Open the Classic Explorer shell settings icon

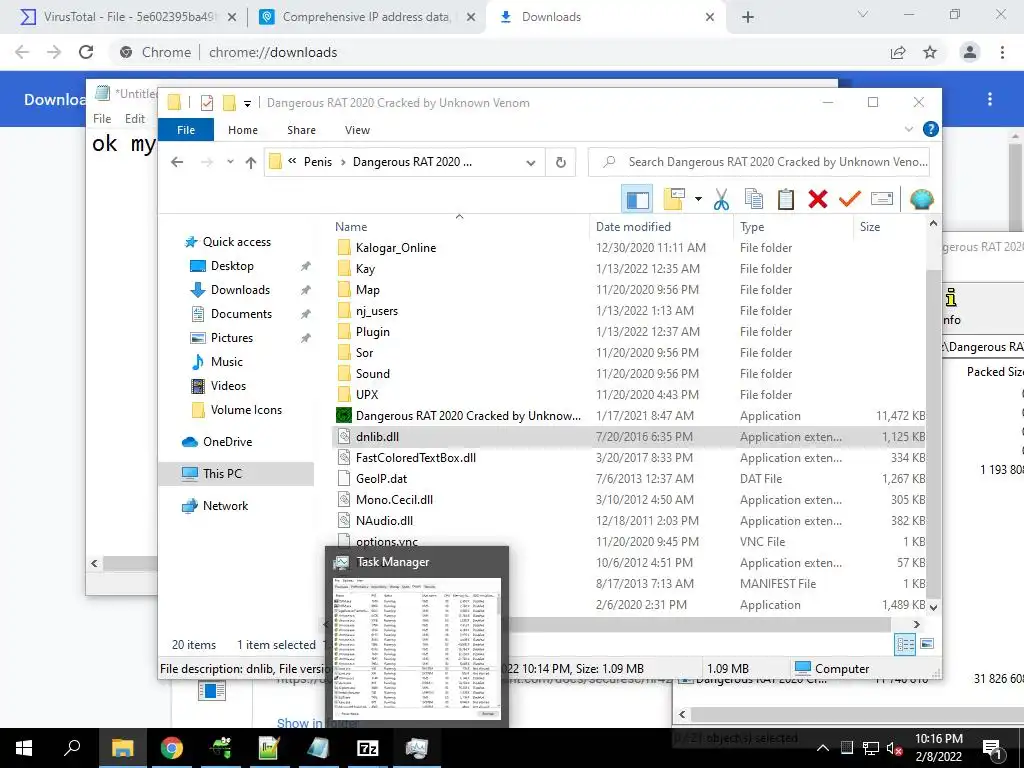(921, 199)
